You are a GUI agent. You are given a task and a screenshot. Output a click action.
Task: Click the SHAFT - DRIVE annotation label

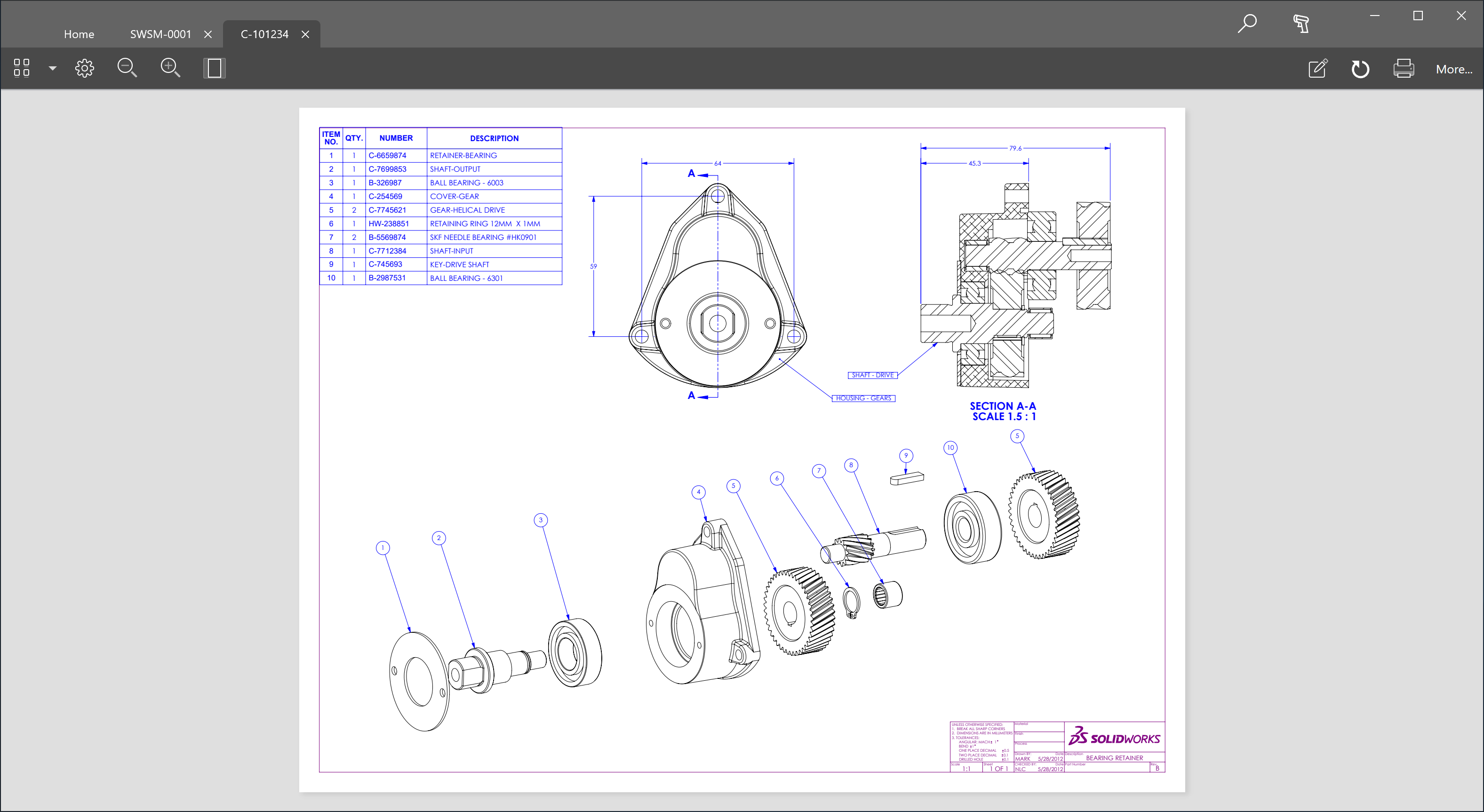873,375
